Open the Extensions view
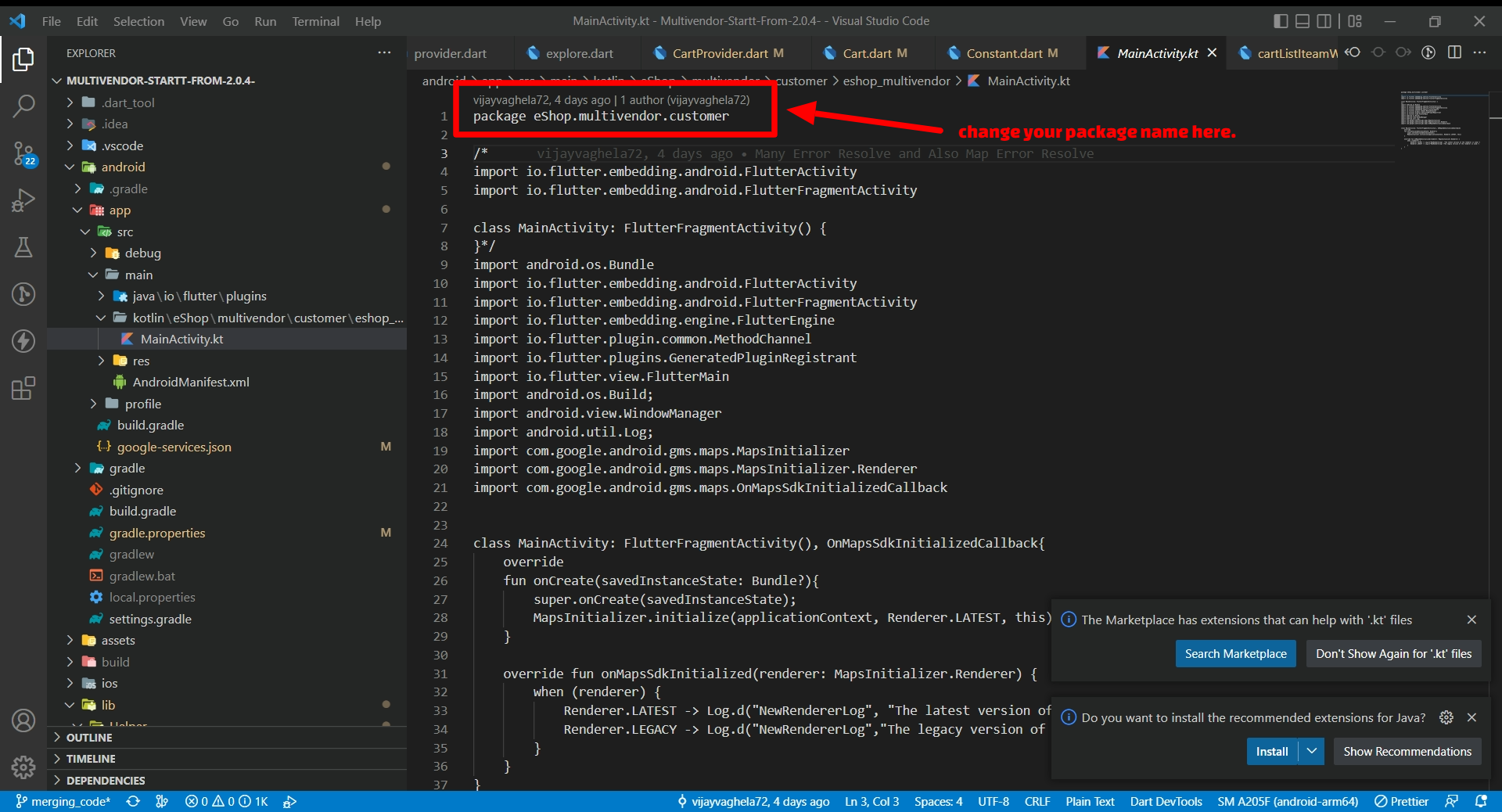1502x812 pixels. click(x=23, y=388)
